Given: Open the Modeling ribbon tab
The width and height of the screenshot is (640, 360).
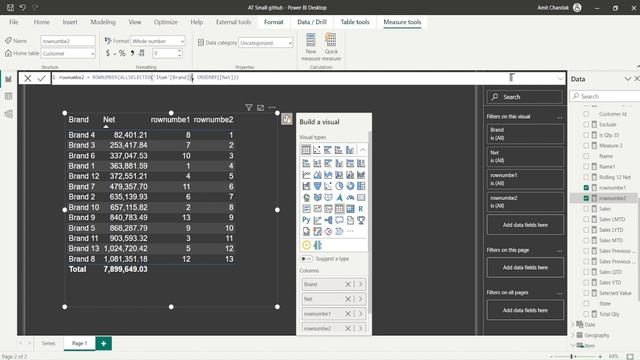Looking at the screenshot, I should click(103, 22).
